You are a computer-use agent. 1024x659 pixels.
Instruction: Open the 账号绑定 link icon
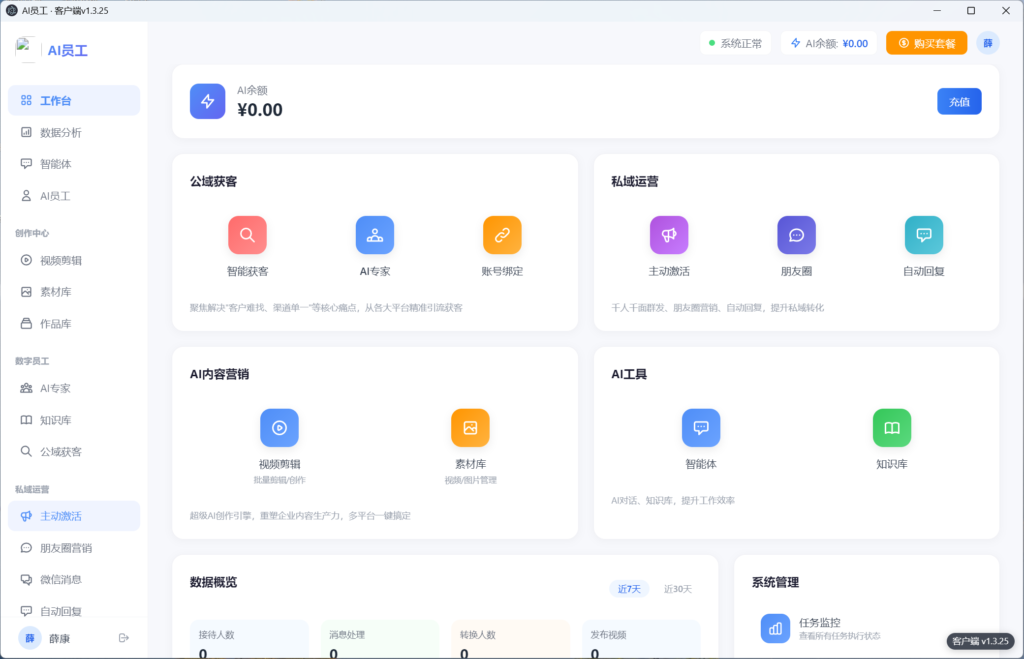click(x=502, y=235)
